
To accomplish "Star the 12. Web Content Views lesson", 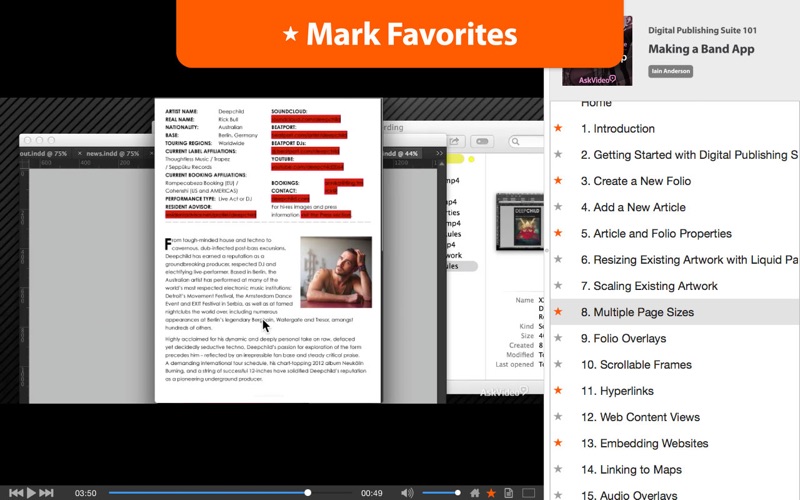I will coord(558,417).
